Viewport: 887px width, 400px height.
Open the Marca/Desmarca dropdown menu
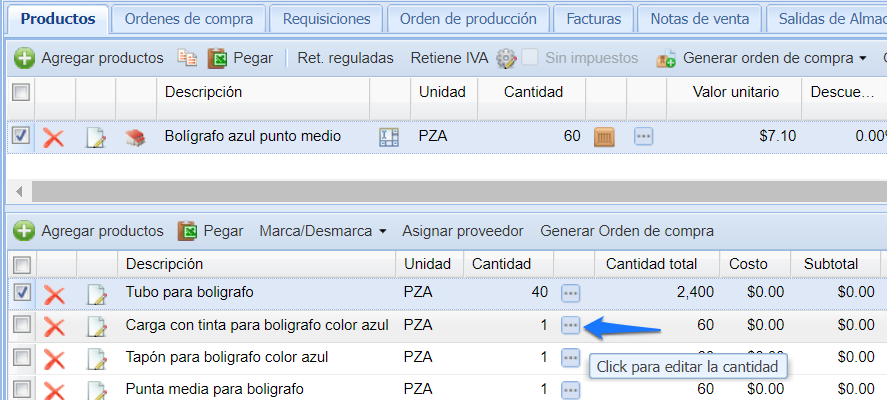pos(323,231)
